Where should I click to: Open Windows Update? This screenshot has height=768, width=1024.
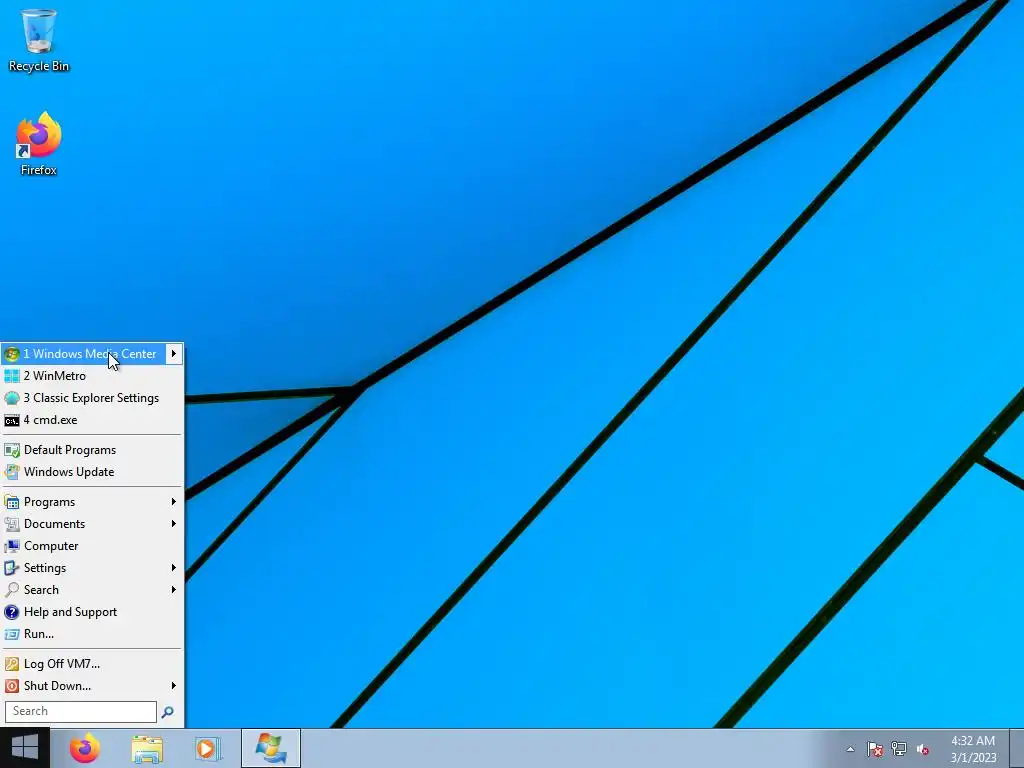[92, 472]
